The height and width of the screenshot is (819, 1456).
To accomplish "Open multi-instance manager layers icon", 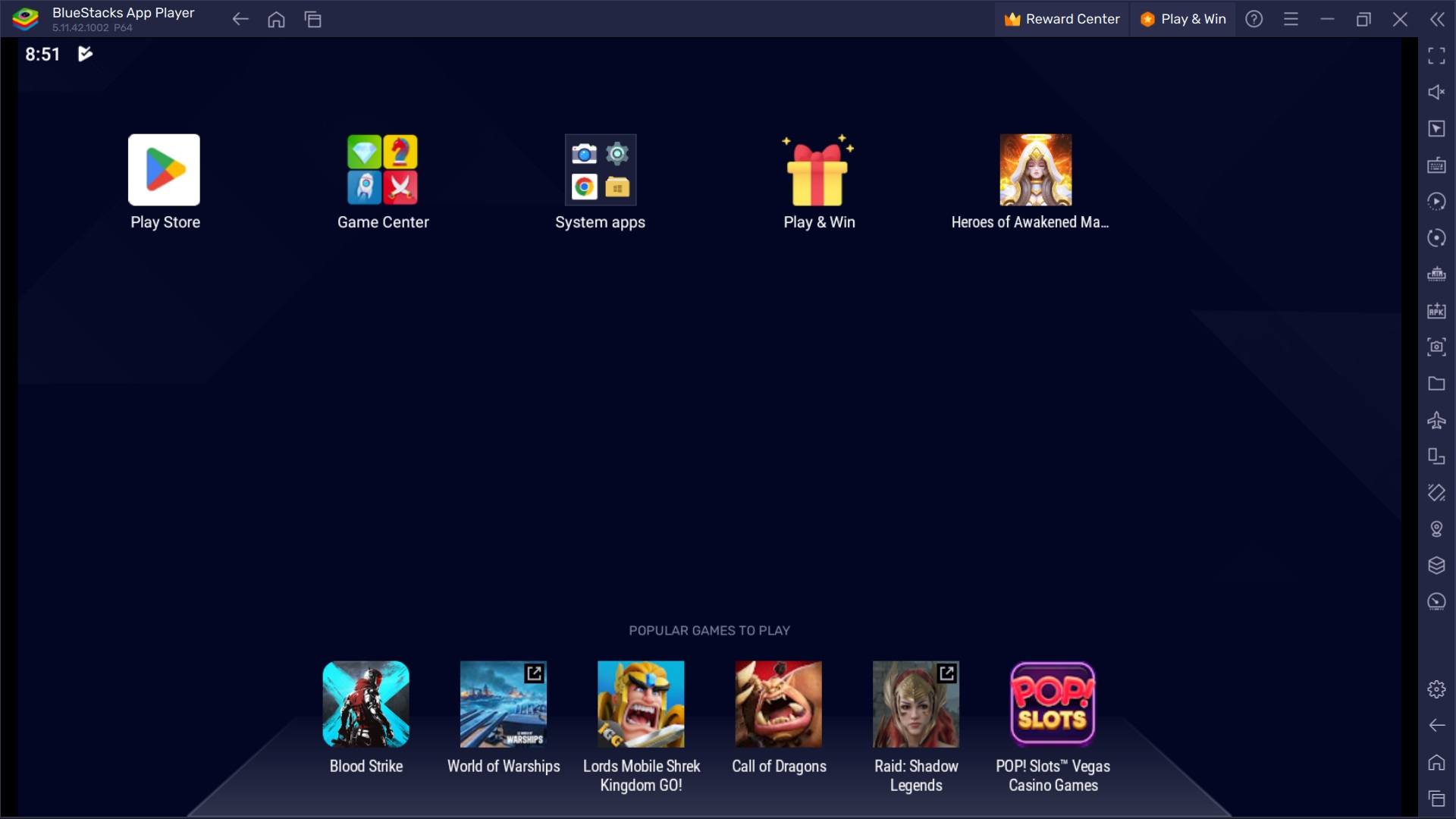I will click(1436, 565).
